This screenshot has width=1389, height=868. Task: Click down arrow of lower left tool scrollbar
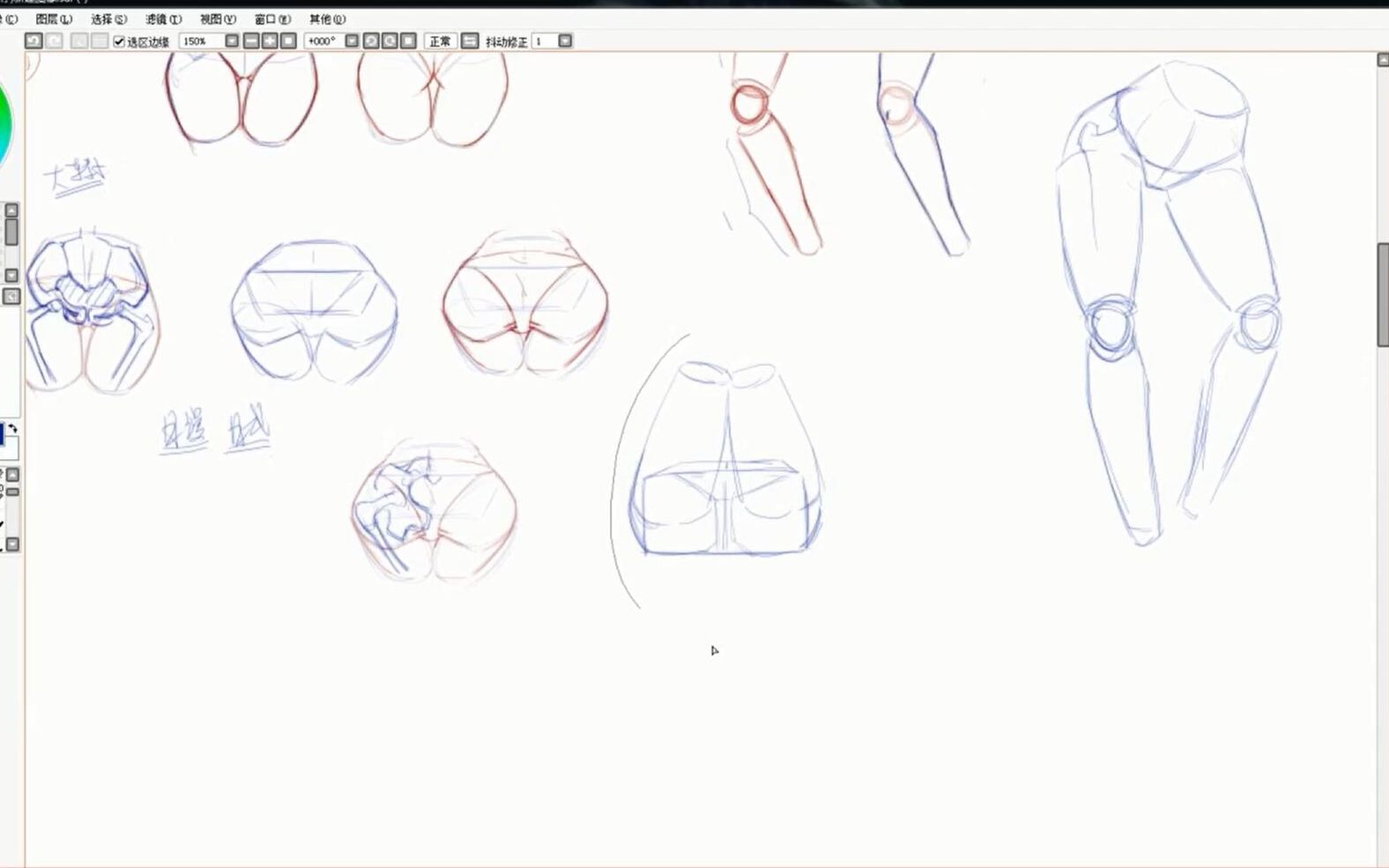click(12, 545)
